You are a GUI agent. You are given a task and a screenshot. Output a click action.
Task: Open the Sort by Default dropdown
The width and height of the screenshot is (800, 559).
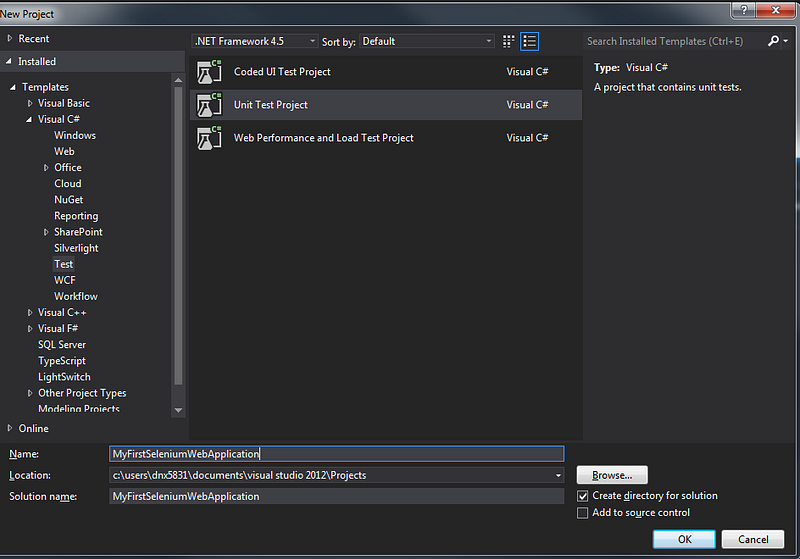click(427, 41)
